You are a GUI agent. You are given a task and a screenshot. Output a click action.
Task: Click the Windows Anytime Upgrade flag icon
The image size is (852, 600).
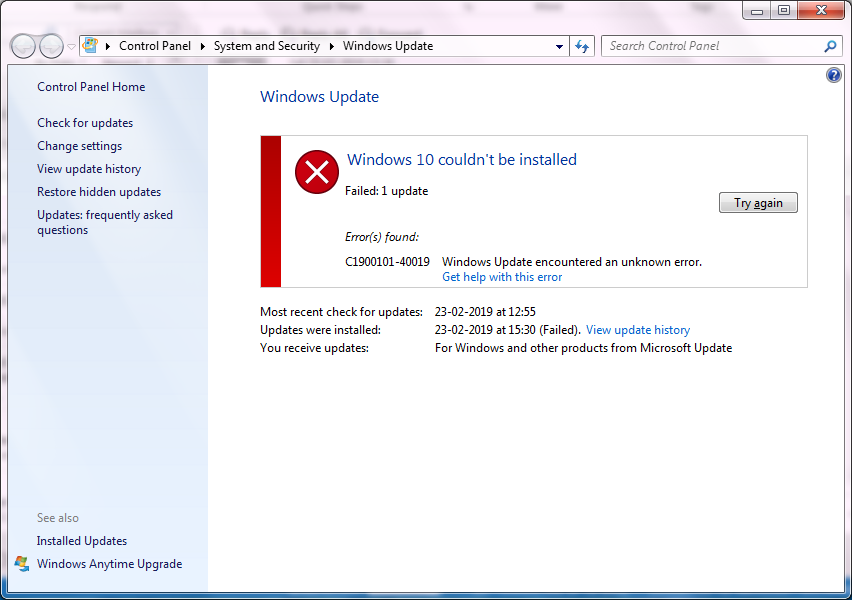point(22,564)
